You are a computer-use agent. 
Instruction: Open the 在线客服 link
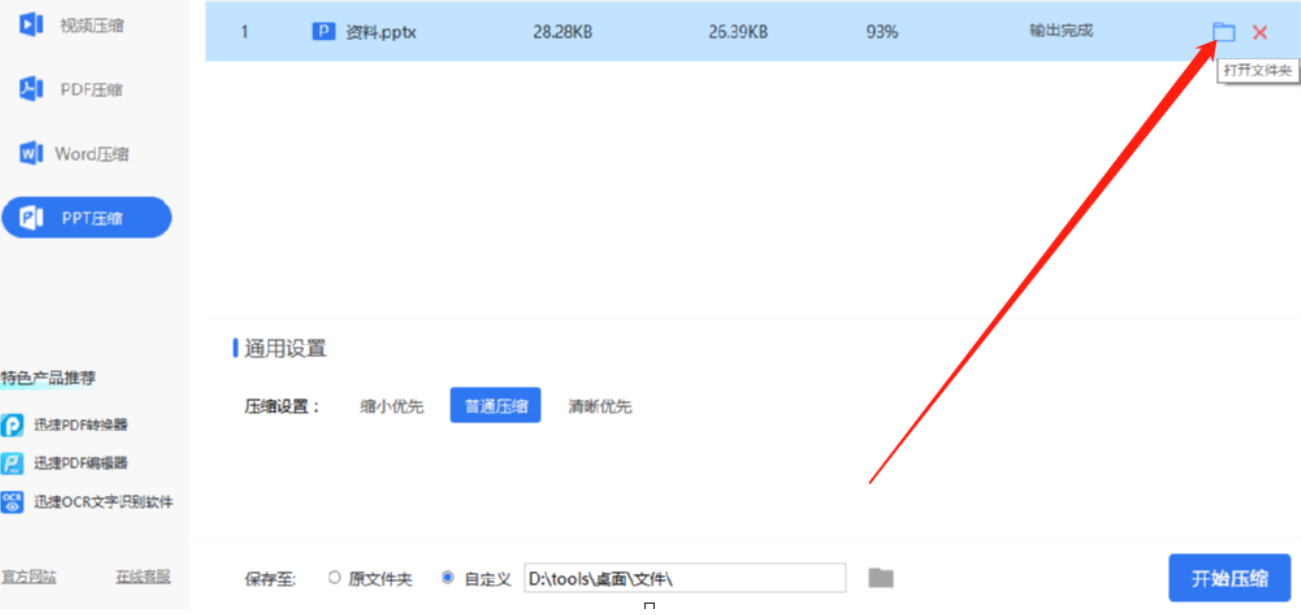(x=143, y=577)
